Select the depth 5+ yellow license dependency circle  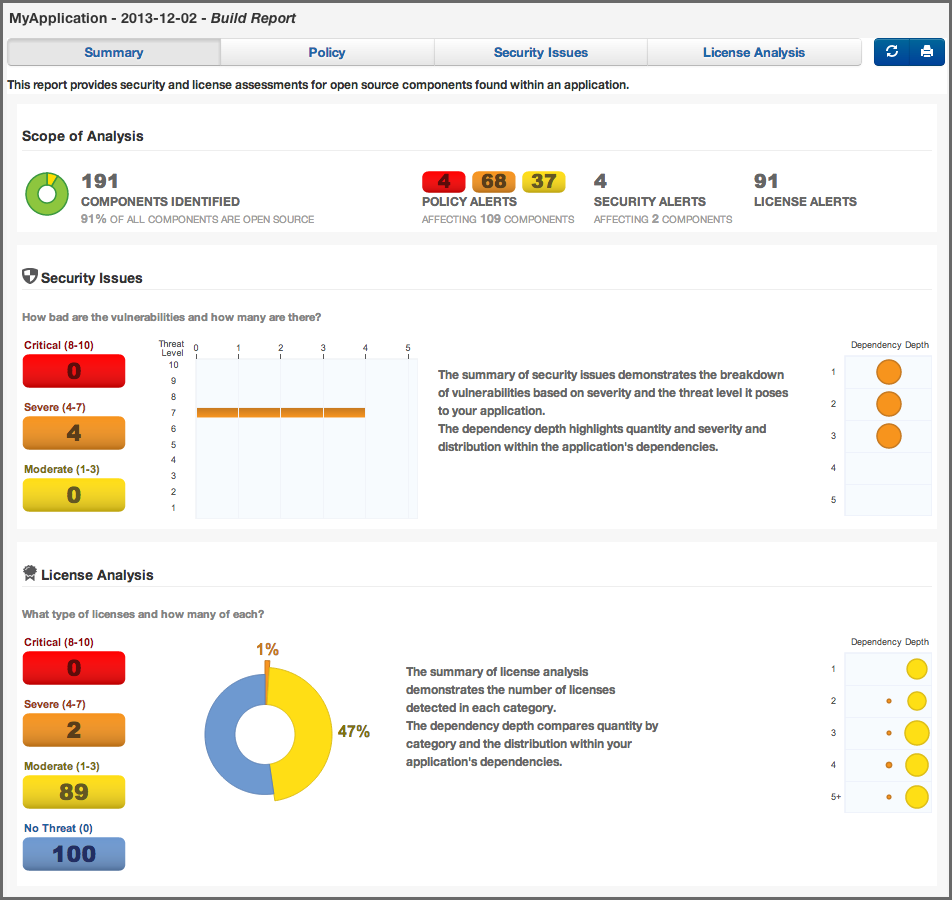click(916, 797)
